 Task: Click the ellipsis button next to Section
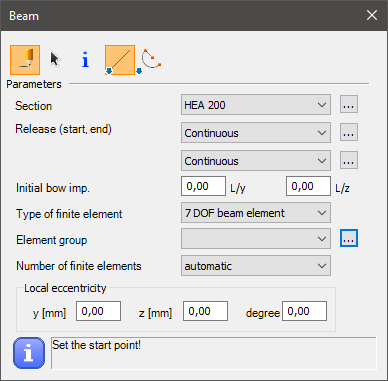point(349,105)
